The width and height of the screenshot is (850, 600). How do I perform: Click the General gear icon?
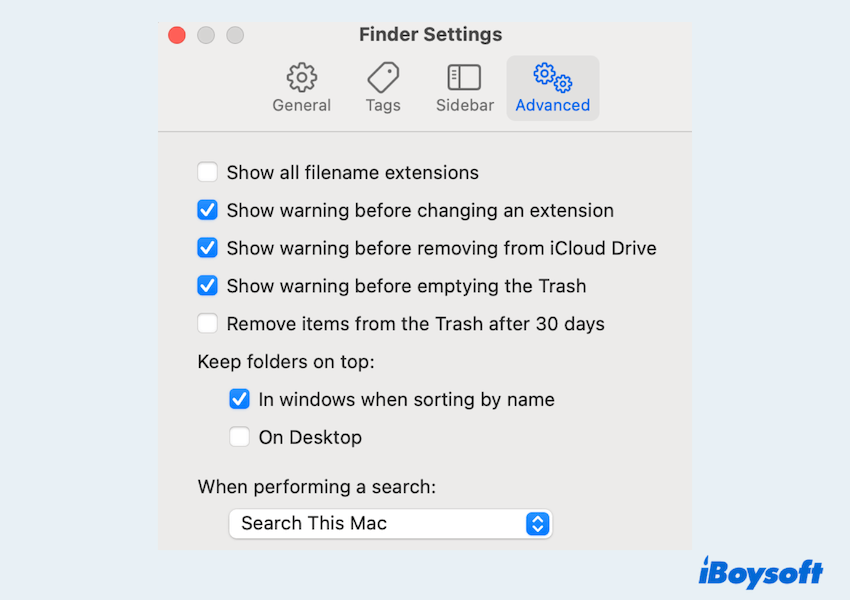(301, 77)
